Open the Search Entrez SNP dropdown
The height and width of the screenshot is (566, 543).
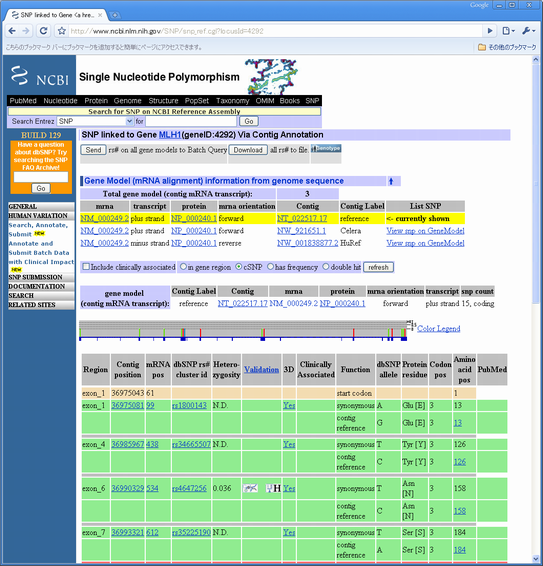click(x=95, y=121)
